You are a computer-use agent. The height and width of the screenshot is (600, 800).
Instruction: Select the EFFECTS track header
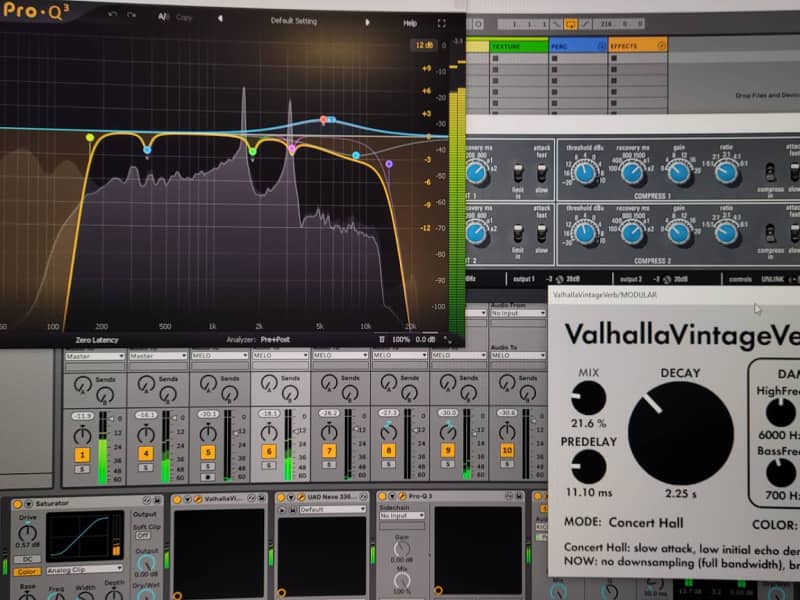[x=638, y=45]
